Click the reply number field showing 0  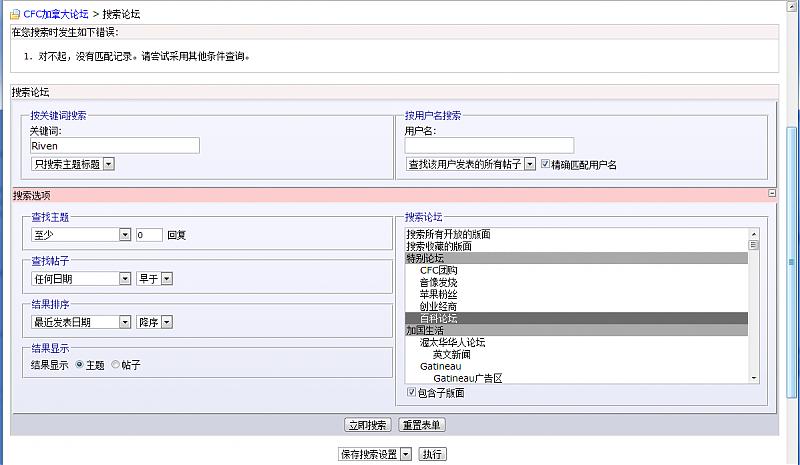coord(149,235)
